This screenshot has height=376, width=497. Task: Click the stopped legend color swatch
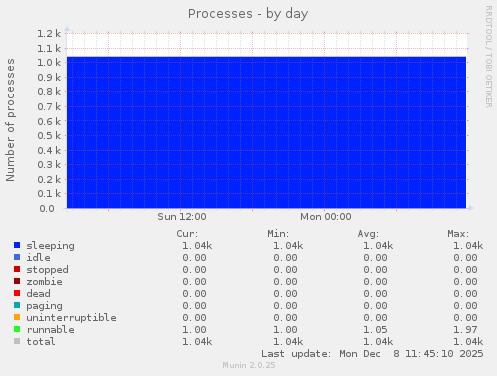(x=17, y=269)
